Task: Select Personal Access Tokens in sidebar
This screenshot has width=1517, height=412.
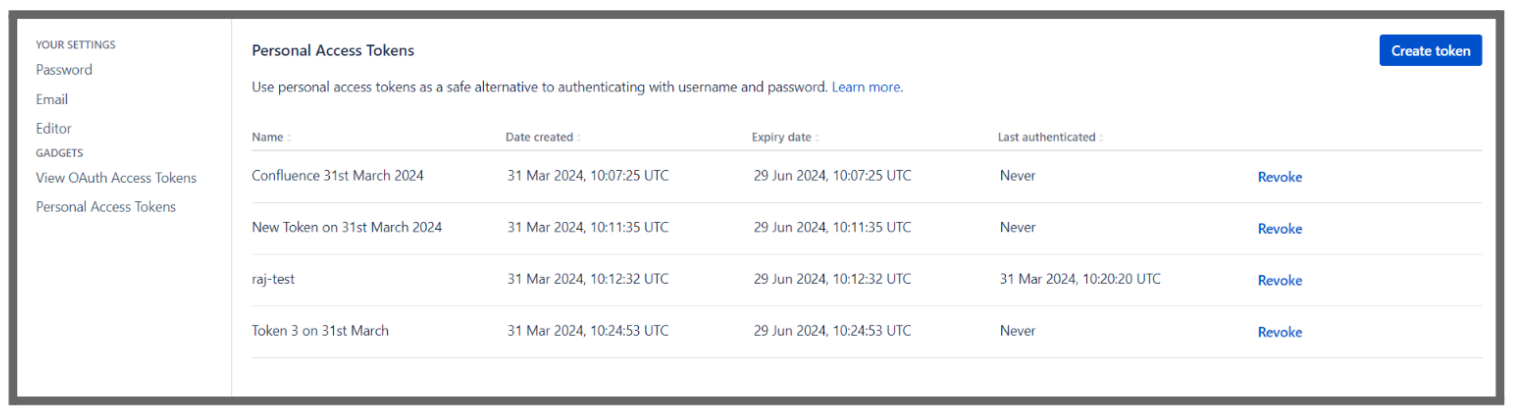Action: pyautogui.click(x=106, y=207)
